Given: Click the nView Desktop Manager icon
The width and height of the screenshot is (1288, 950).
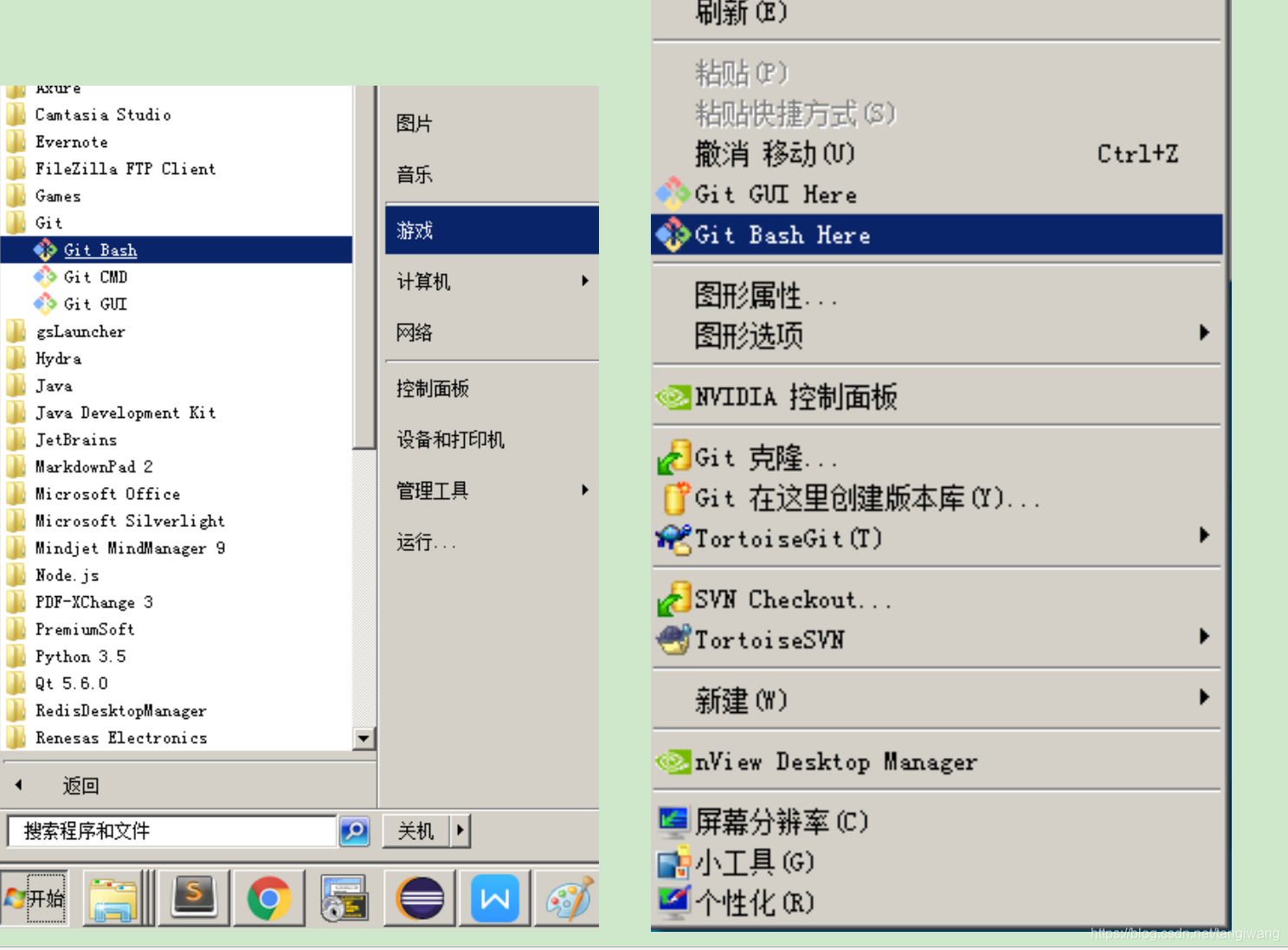Looking at the screenshot, I should (673, 761).
